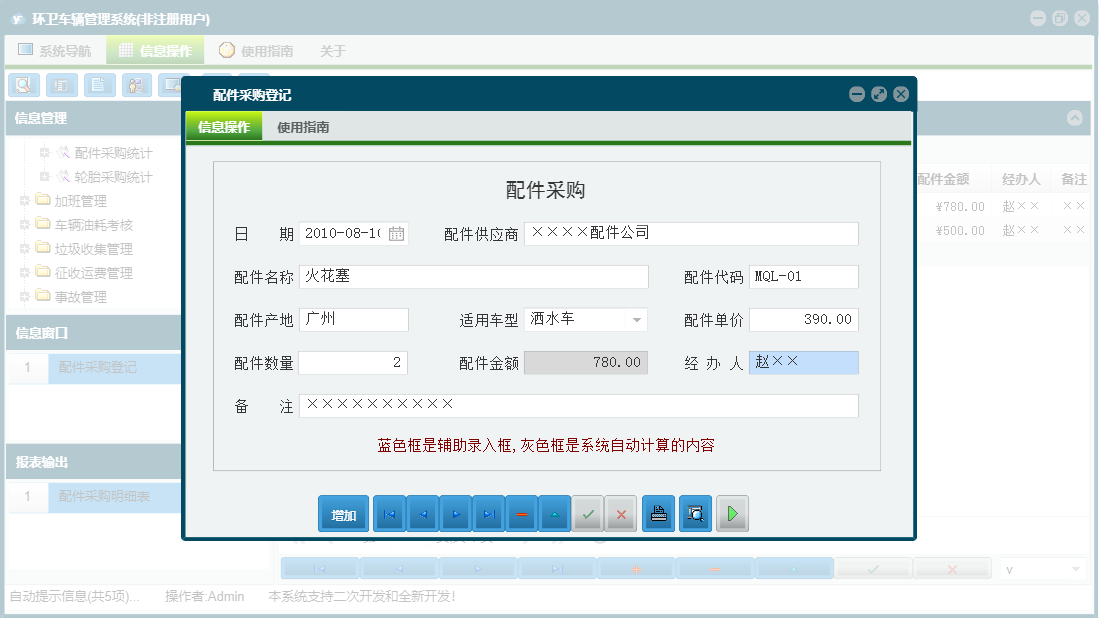
Task: Click the print icon in the dialog toolbar
Action: point(658,513)
